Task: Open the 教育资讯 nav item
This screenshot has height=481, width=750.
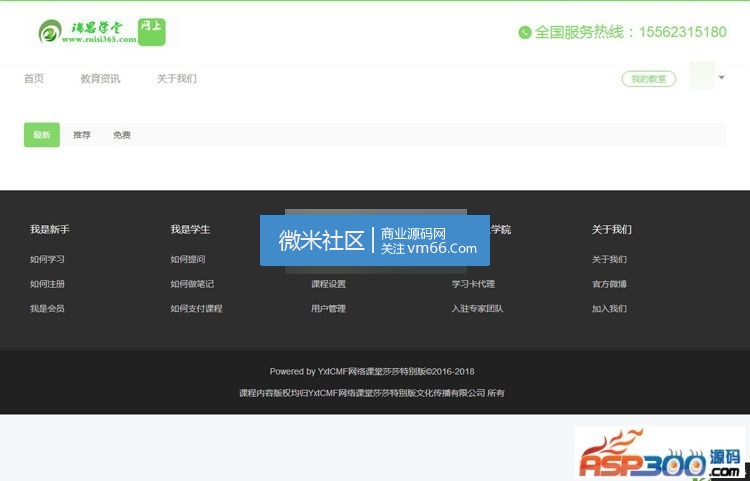Action: point(100,78)
